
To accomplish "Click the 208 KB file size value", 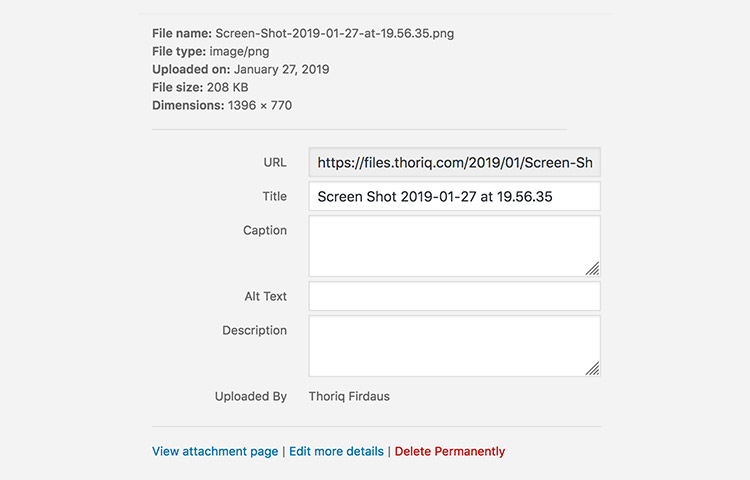I will [227, 87].
